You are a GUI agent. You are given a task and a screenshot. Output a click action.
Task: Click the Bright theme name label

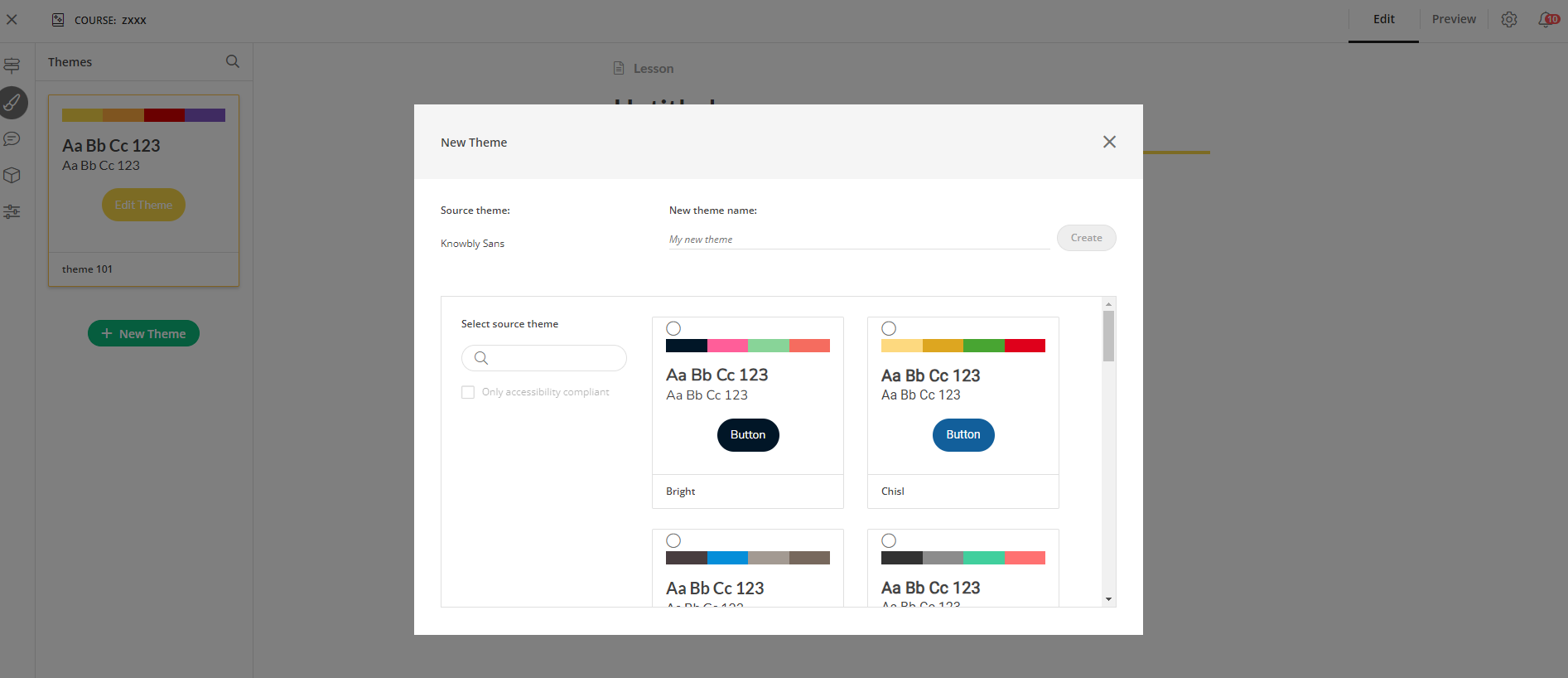tap(680, 492)
